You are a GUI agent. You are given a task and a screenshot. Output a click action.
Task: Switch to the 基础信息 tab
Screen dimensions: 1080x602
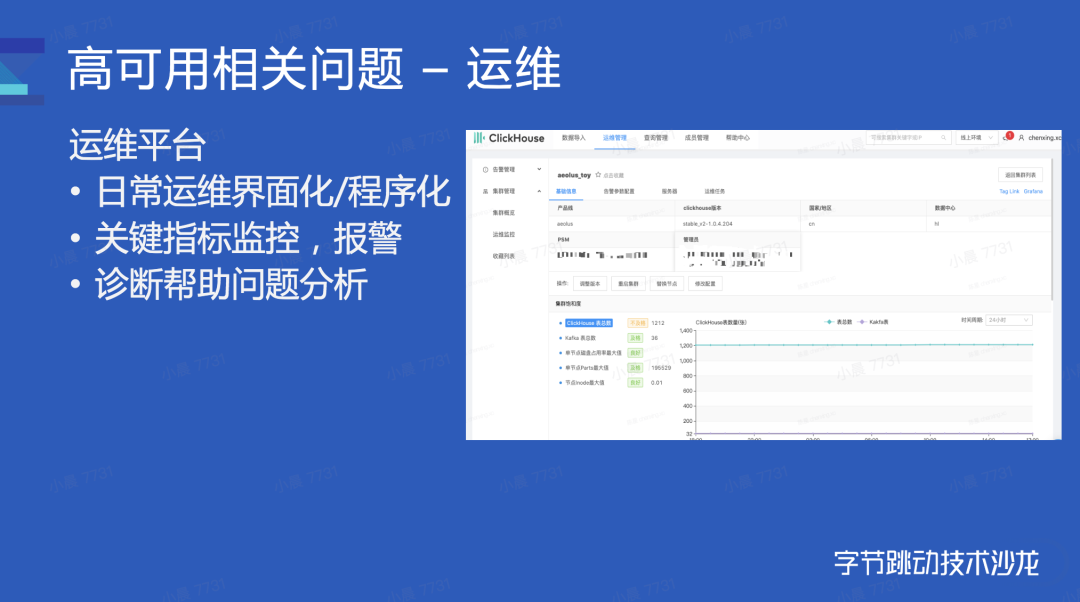[x=566, y=191]
